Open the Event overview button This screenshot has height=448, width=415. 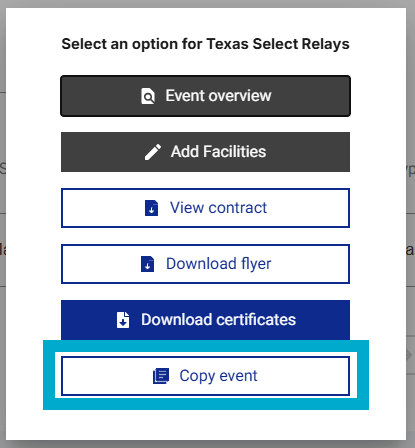tap(205, 96)
